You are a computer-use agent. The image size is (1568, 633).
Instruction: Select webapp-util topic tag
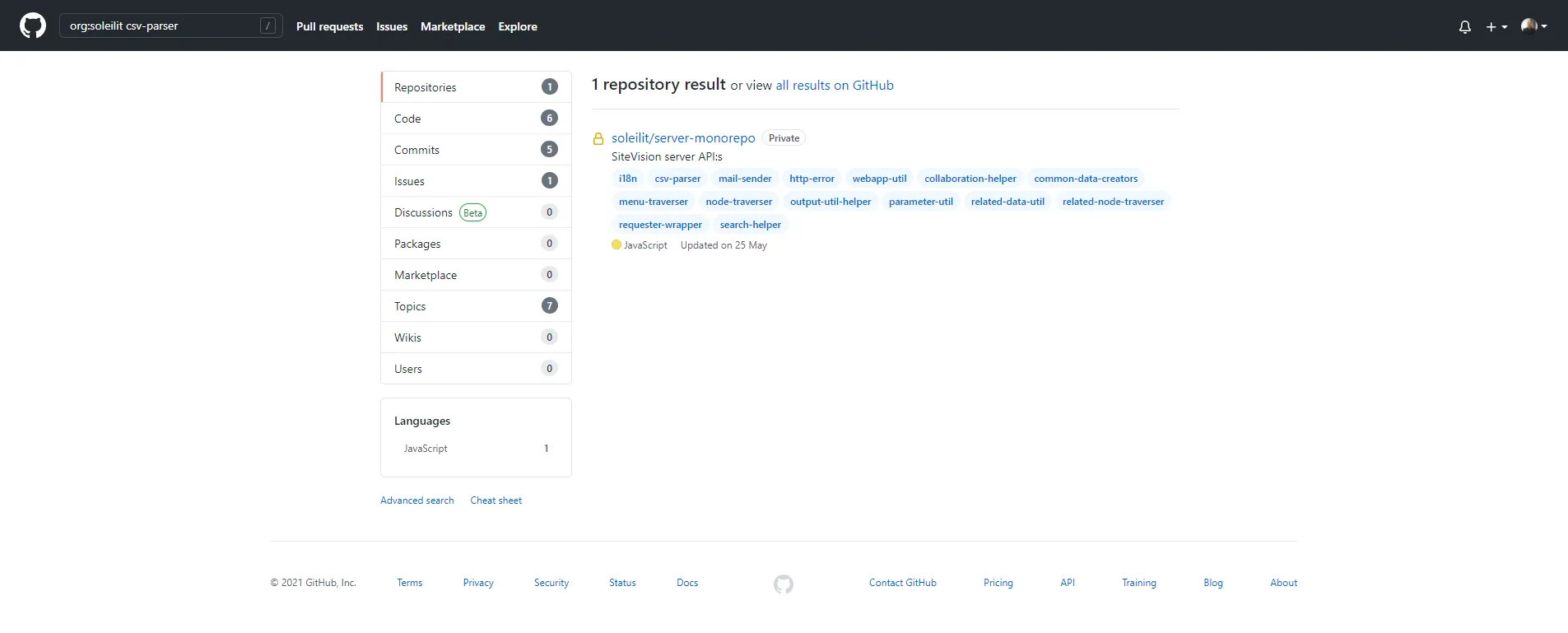click(x=879, y=179)
